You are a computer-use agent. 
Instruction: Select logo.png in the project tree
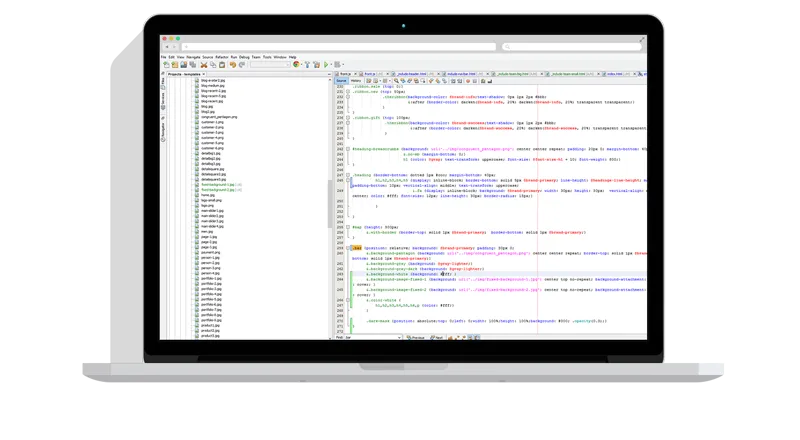click(207, 204)
